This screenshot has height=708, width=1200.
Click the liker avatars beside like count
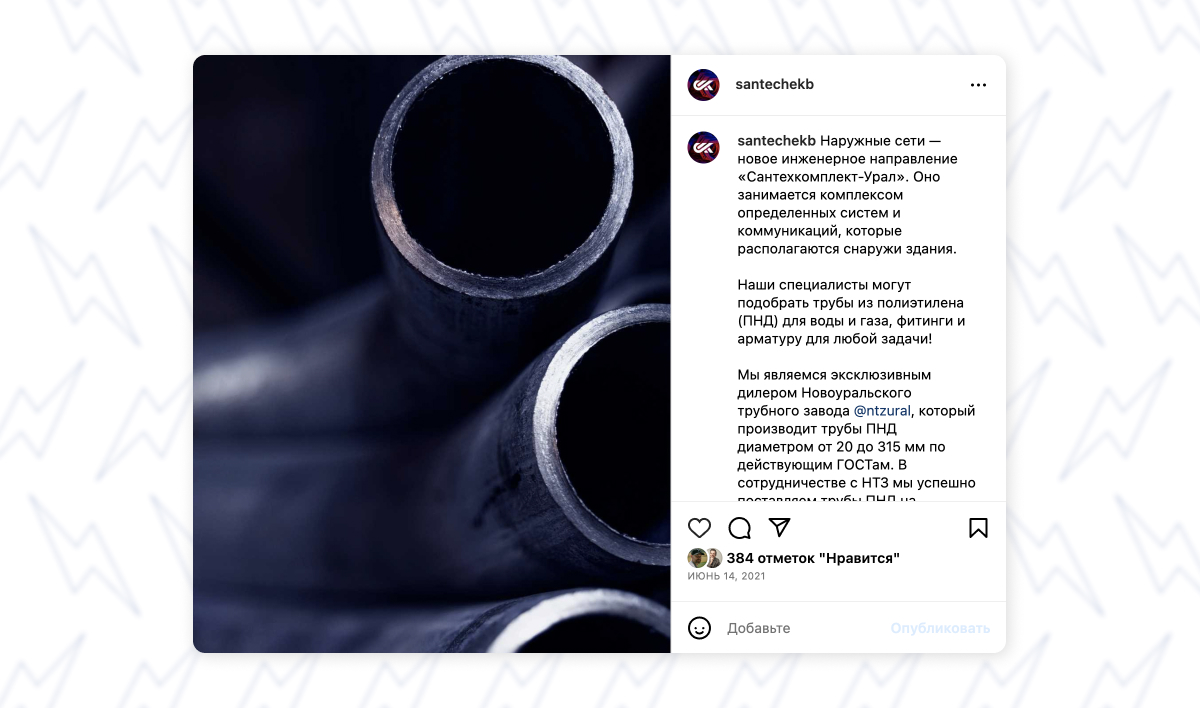pyautogui.click(x=705, y=558)
